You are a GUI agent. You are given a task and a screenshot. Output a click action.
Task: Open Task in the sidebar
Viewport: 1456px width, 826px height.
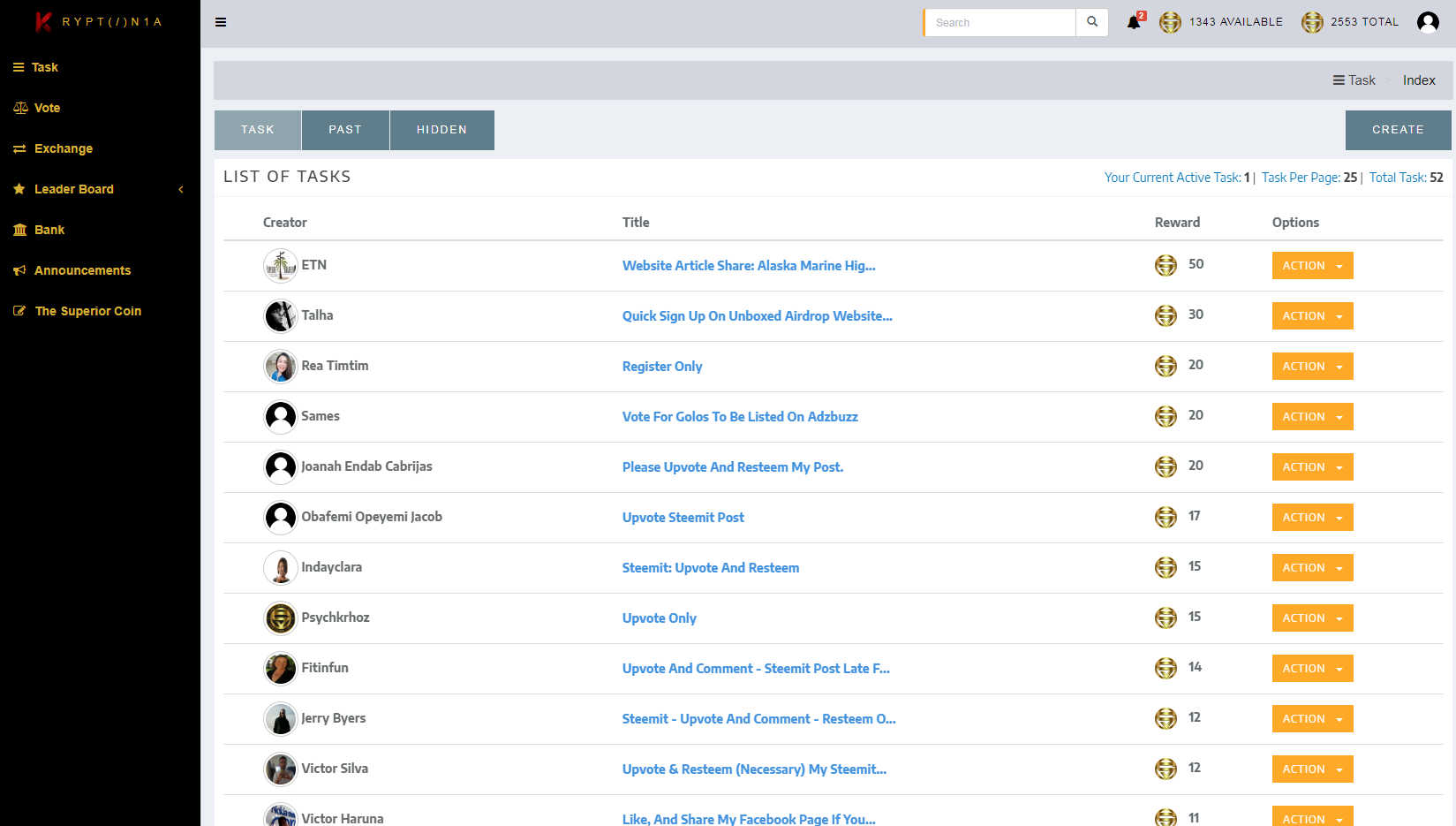coord(100,67)
